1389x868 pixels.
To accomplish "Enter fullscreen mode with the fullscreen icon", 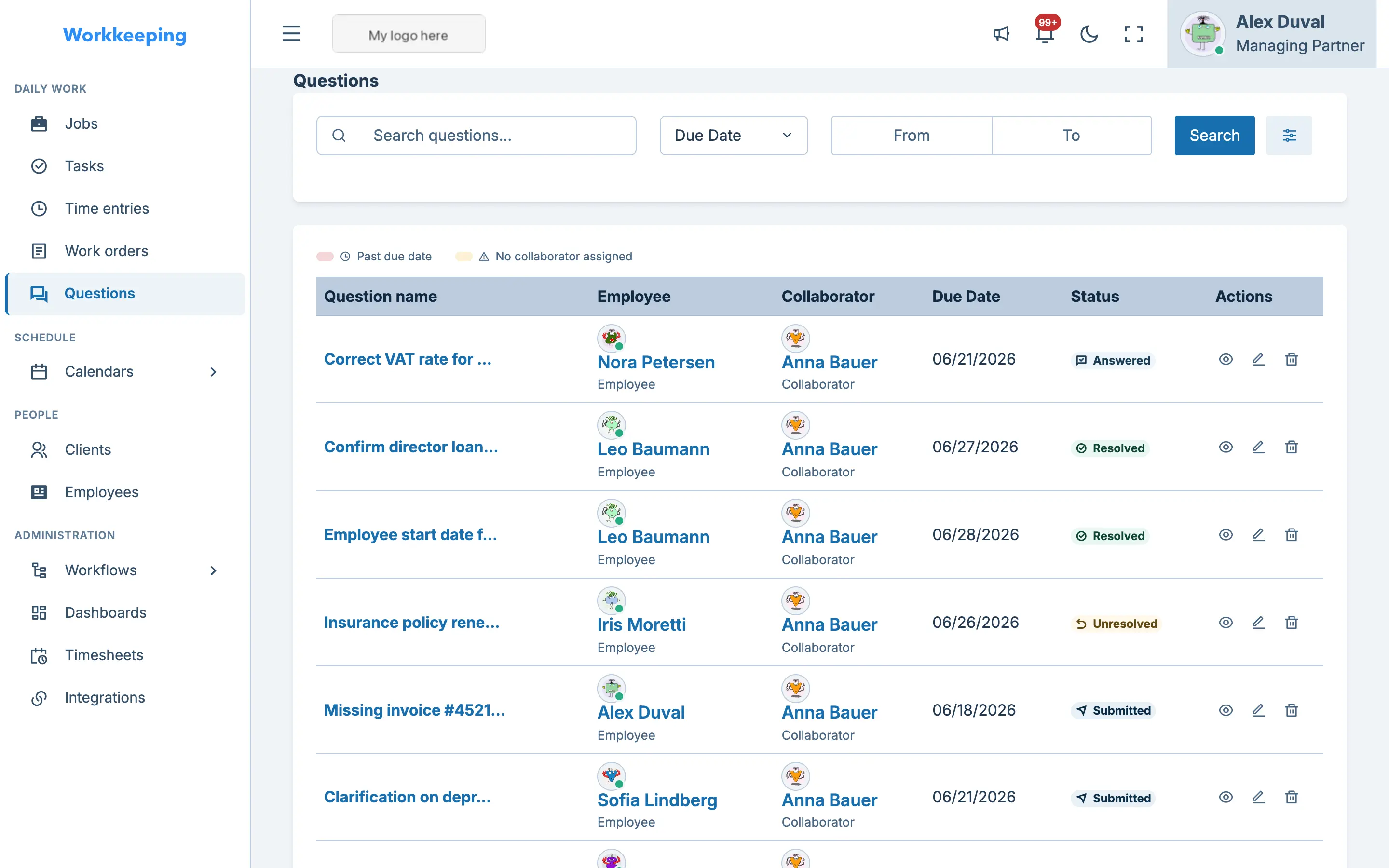I will (x=1133, y=34).
